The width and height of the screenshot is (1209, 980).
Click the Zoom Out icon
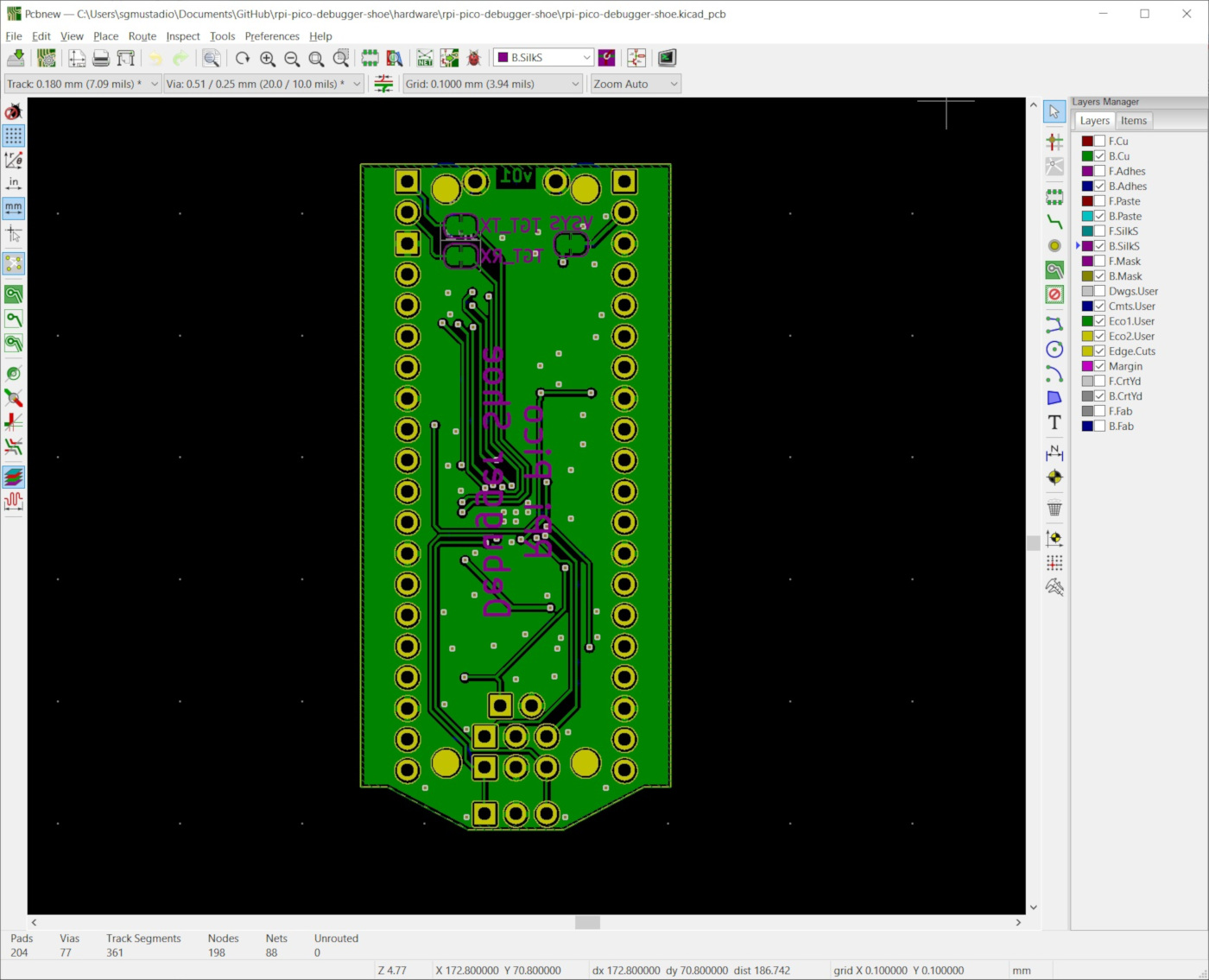point(292,58)
